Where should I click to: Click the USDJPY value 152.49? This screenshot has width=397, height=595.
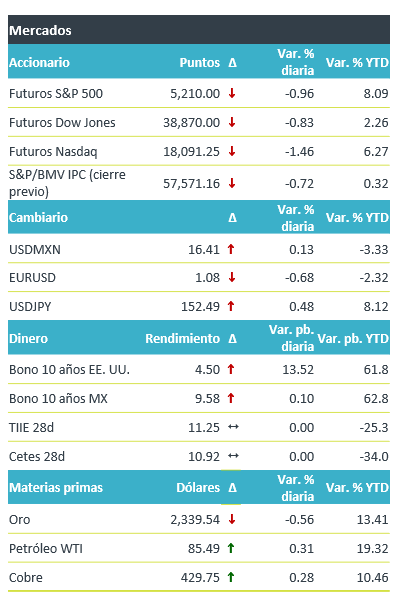pos(200,307)
